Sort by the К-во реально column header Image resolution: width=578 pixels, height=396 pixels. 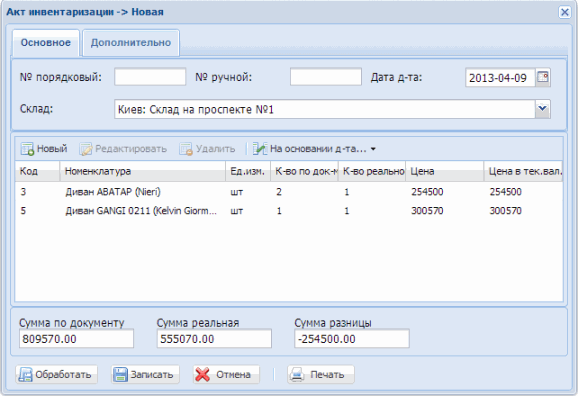[x=372, y=171]
